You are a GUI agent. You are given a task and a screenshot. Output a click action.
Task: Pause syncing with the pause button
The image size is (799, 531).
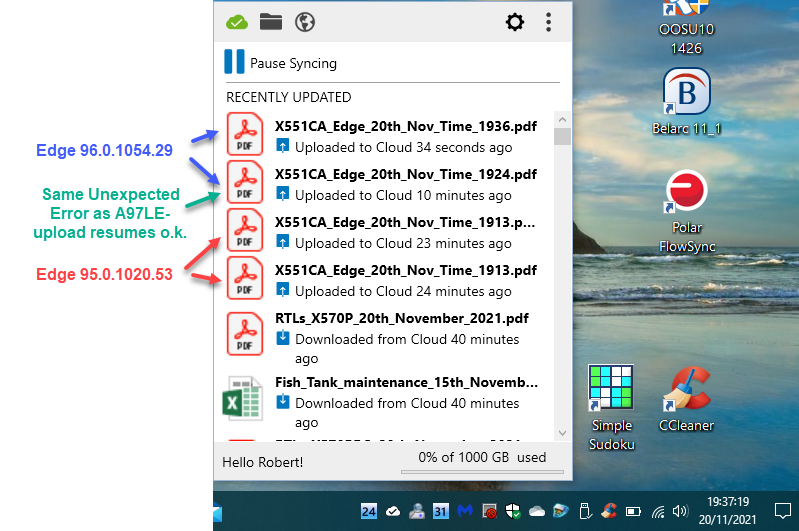(x=234, y=63)
